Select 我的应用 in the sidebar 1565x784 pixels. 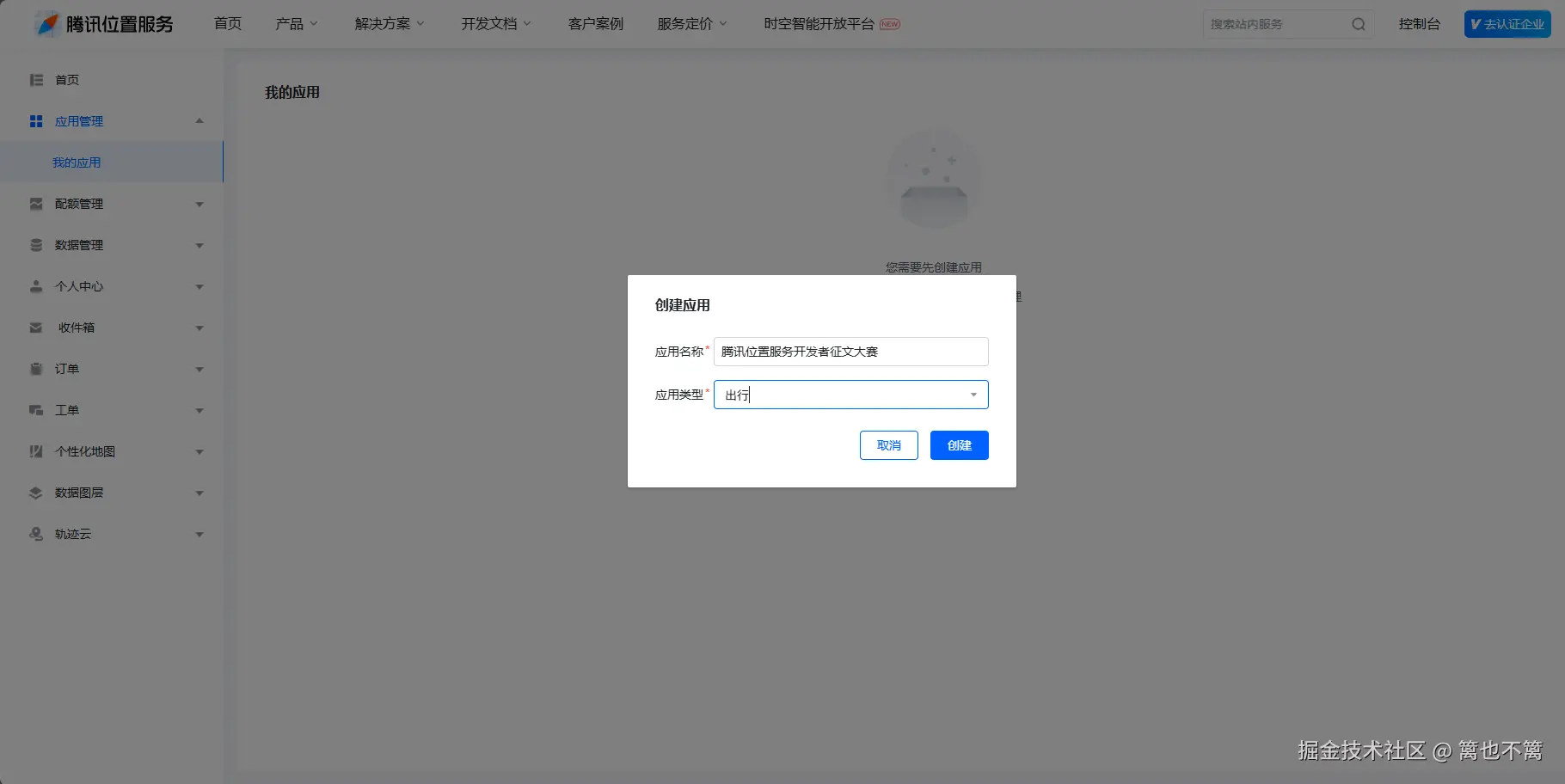[112, 162]
